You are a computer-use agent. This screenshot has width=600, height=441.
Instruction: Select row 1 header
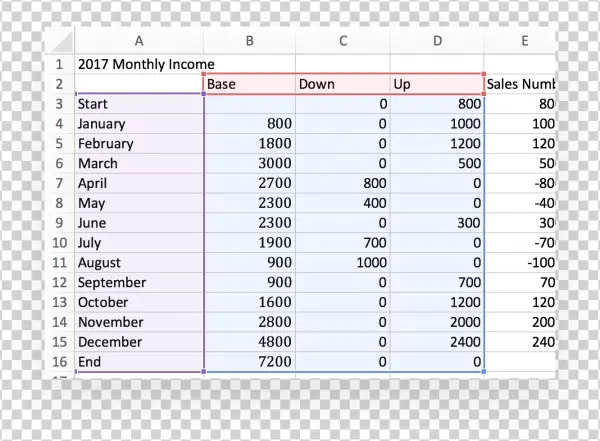pos(59,64)
